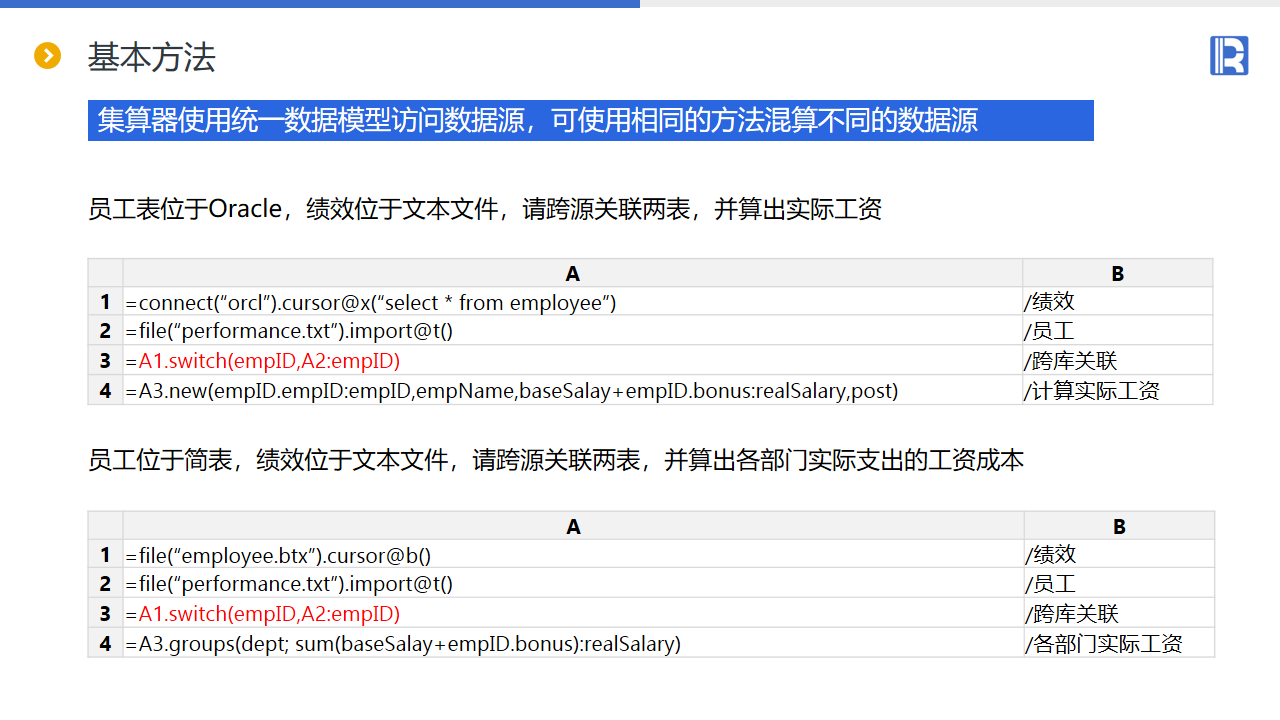Click the /各部门实际工资 comment cell
Image resolution: width=1280 pixels, height=720 pixels.
coord(1120,643)
